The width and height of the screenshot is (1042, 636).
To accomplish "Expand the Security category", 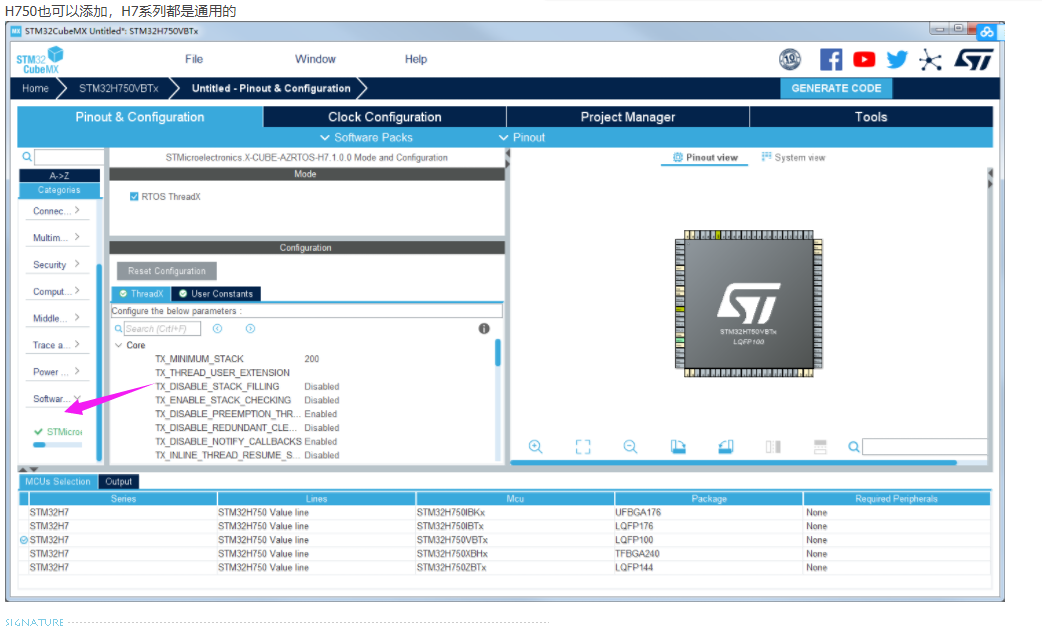I will pos(56,265).
